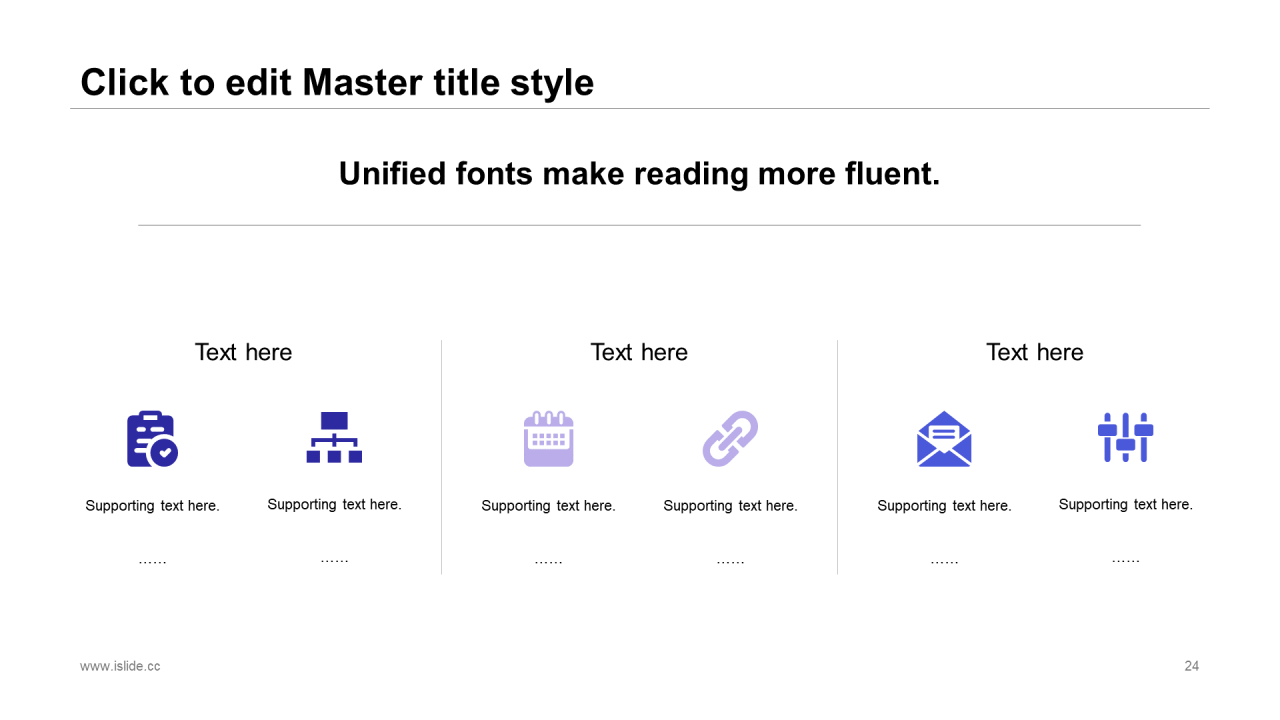Click the 'Text here' heading above the calendar icon
This screenshot has height=720, width=1280.
point(639,352)
